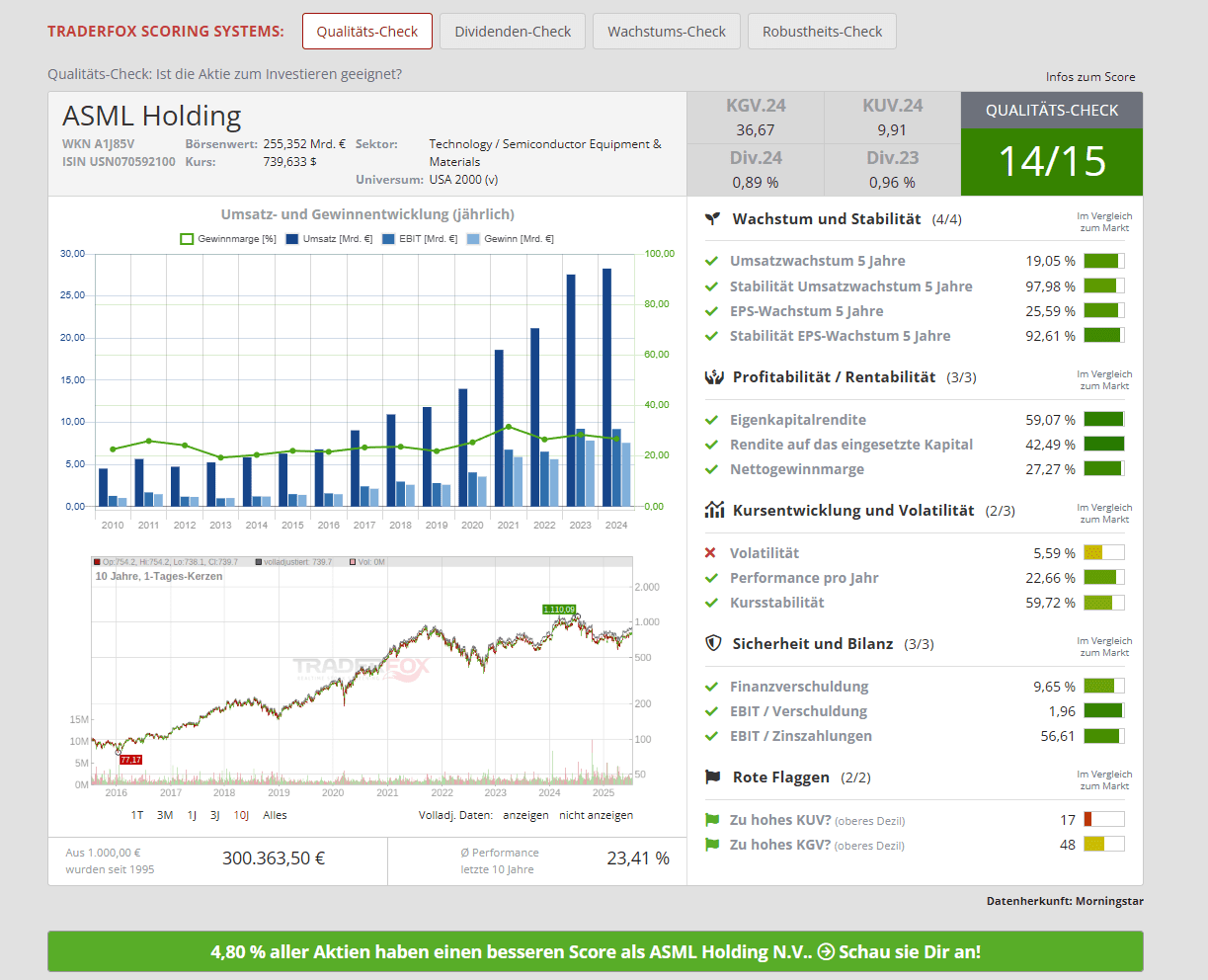The width and height of the screenshot is (1208, 980).
Task: Click the 2024 Umsatz bar in chart
Action: coord(606,387)
